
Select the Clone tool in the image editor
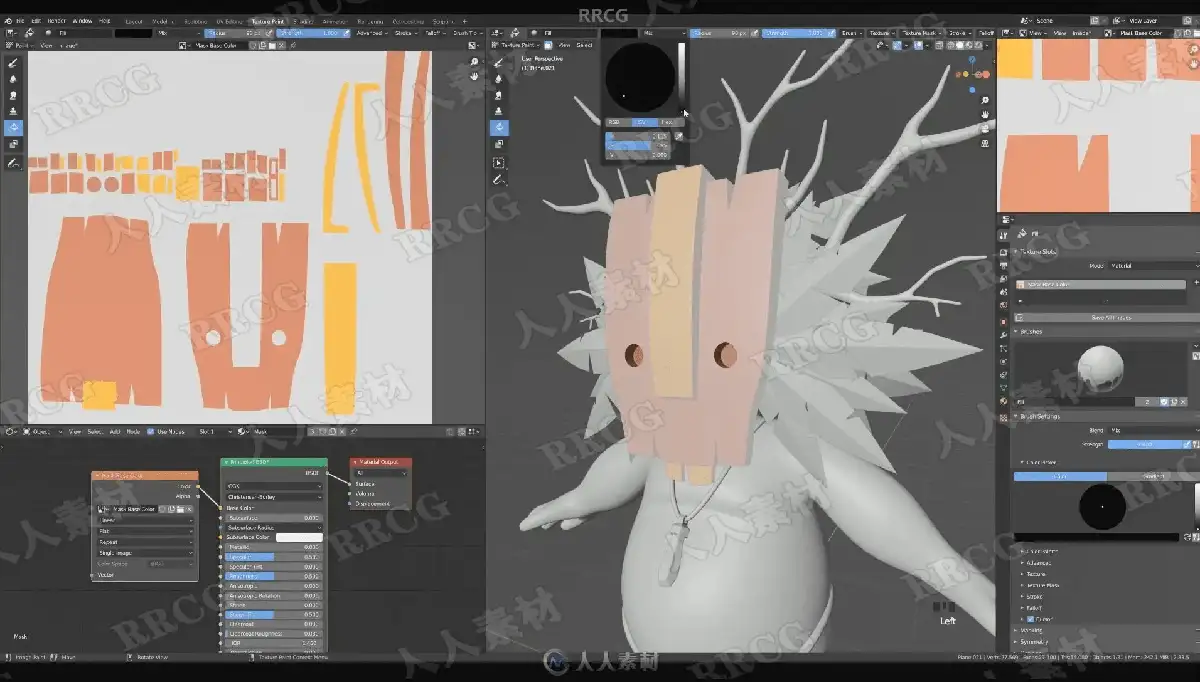click(14, 111)
